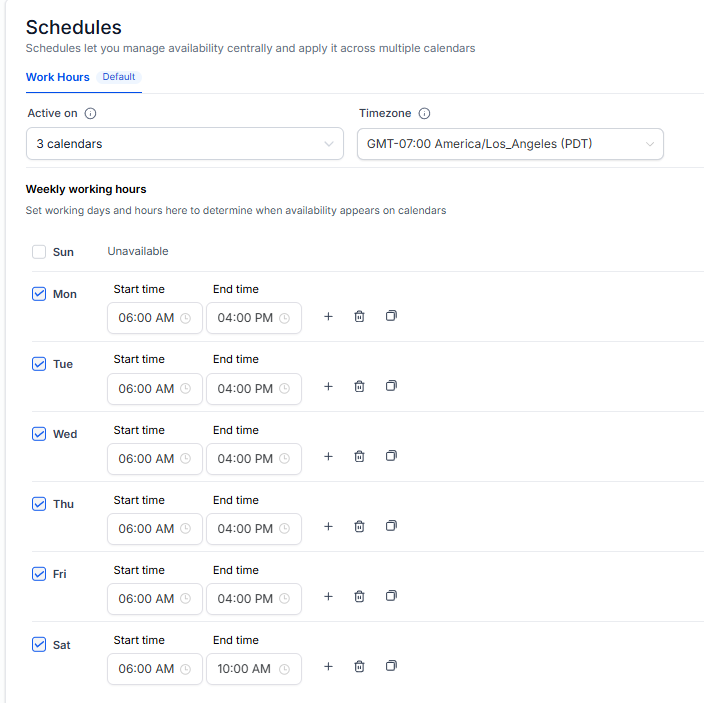Screen dimensions: 704x703
Task: Click the Default badge on Work Hours
Action: [119, 77]
